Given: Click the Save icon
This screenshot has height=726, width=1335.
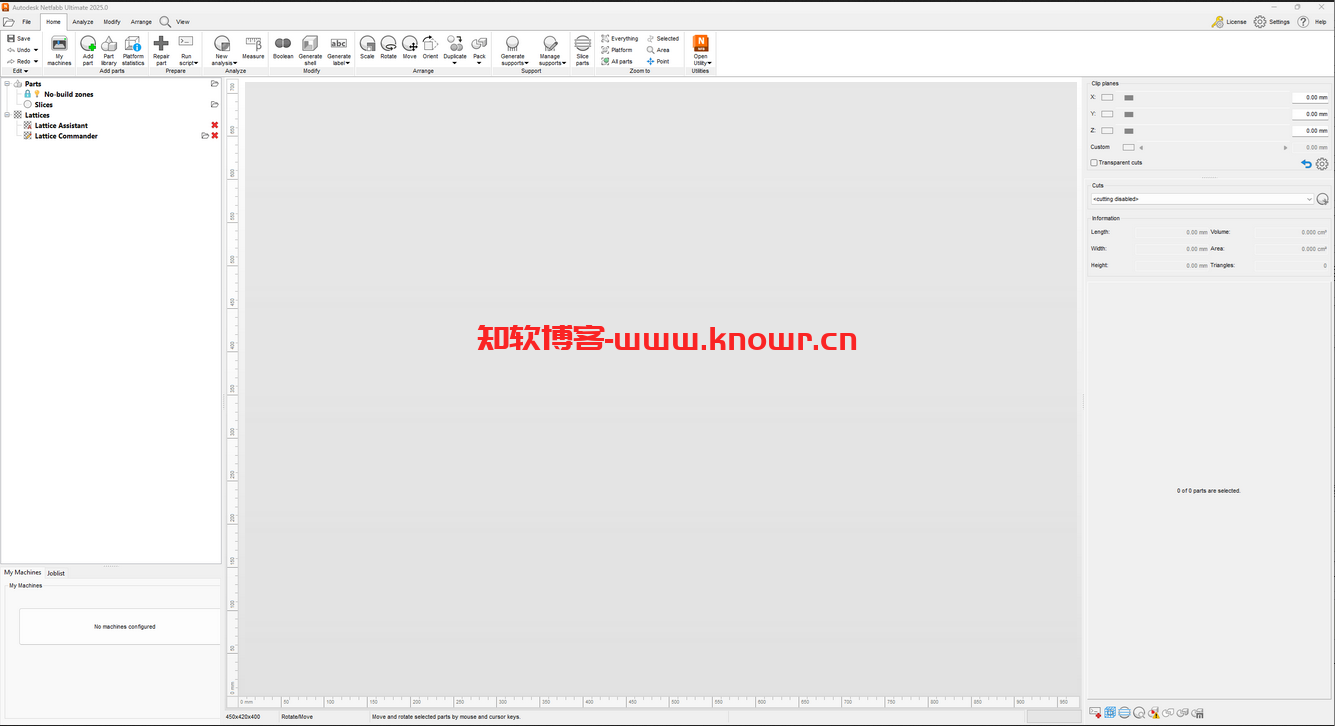Looking at the screenshot, I should pos(11,38).
